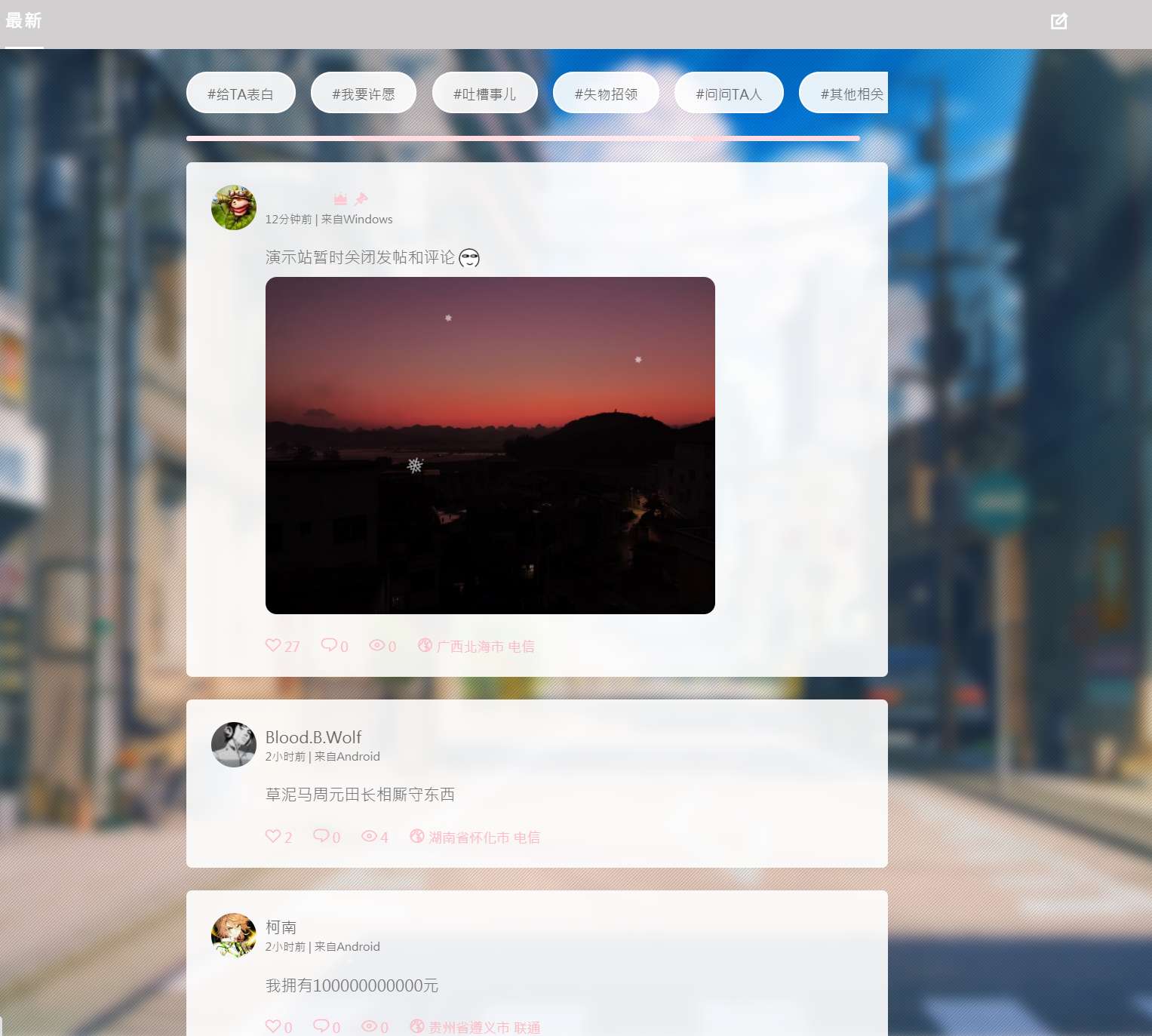Click the view count eye on Blood.B.Wolf's post

coord(369,836)
